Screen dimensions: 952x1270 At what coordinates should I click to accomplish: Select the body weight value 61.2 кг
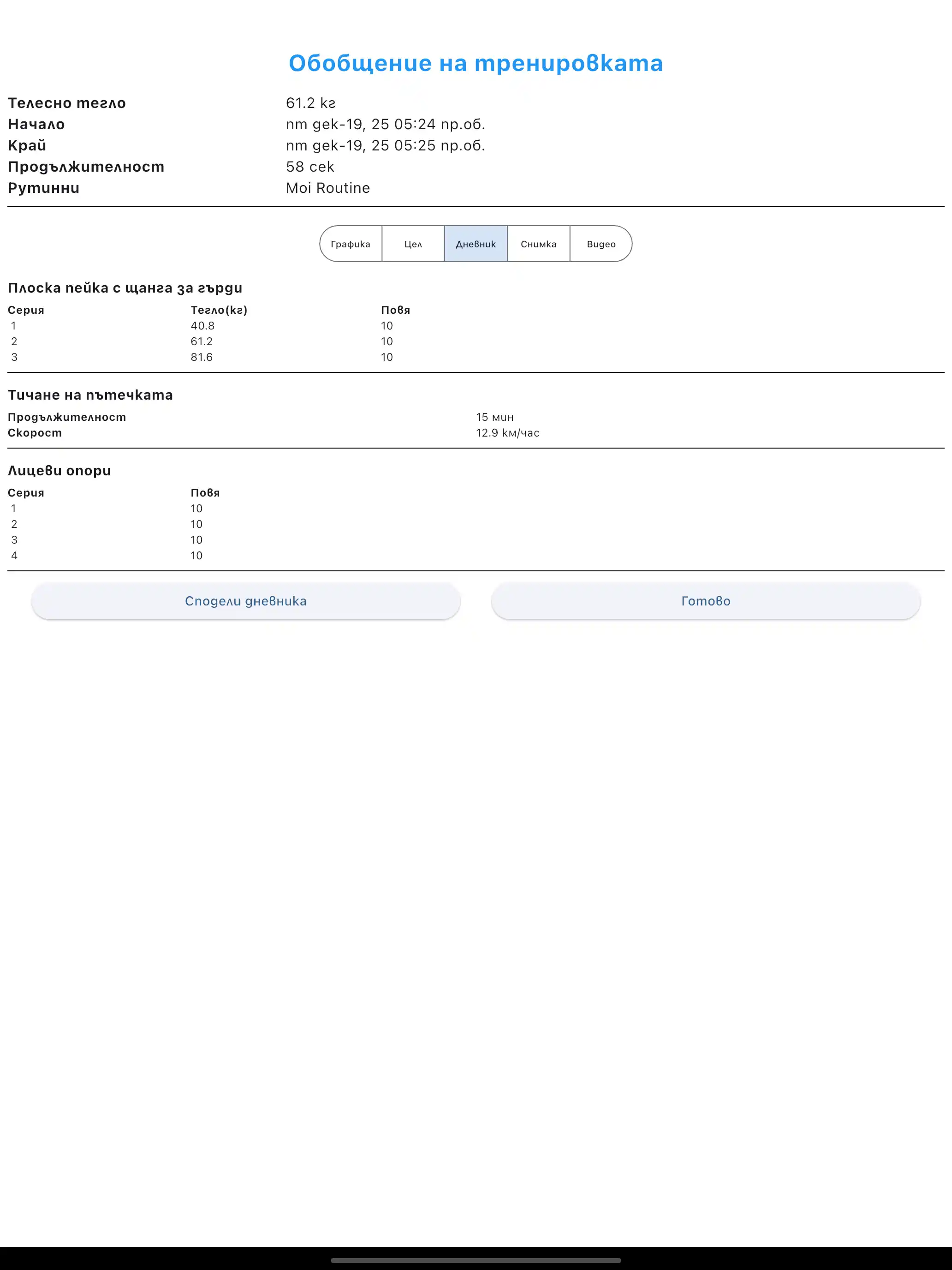click(310, 103)
